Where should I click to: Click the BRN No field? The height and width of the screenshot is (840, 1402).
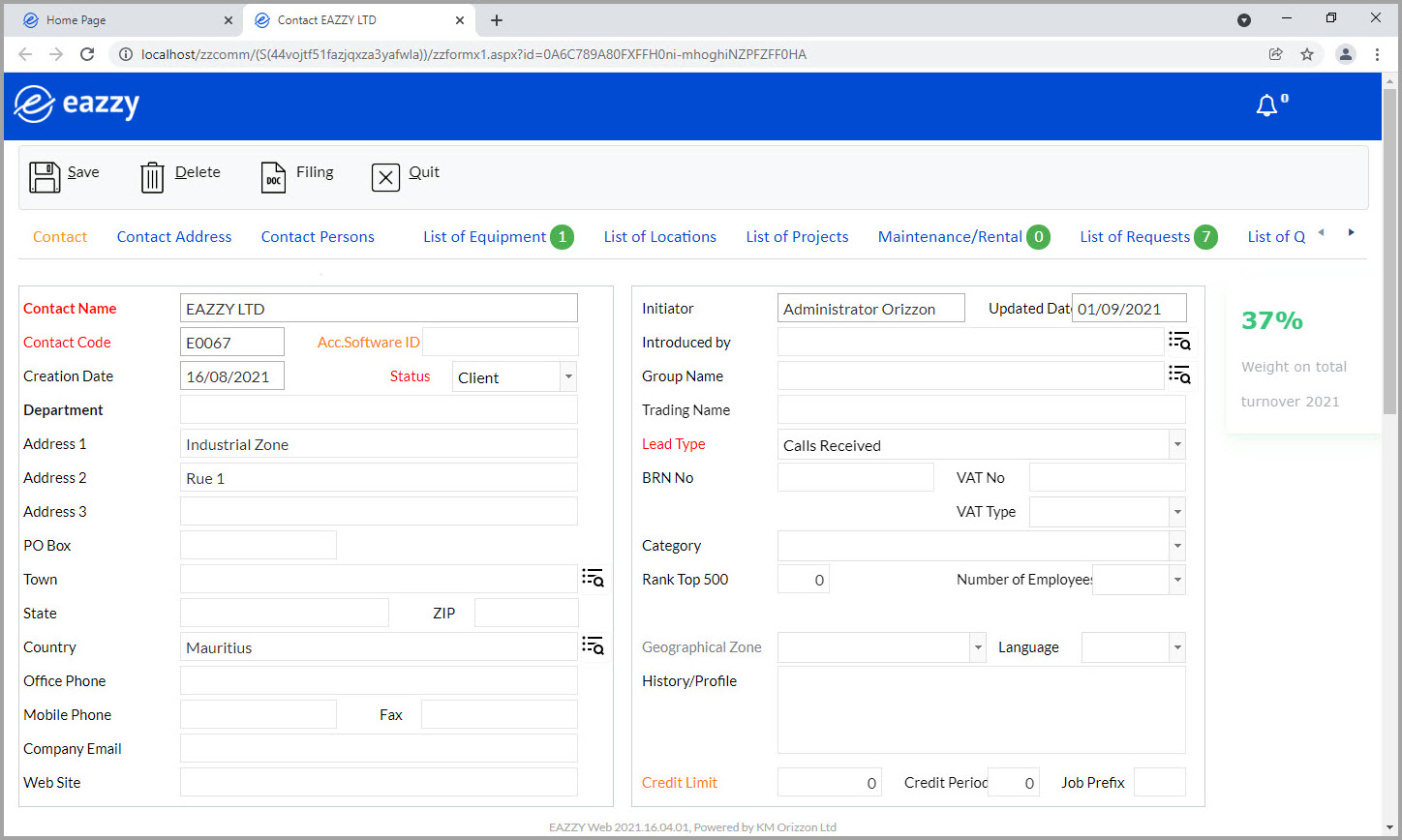click(x=856, y=477)
